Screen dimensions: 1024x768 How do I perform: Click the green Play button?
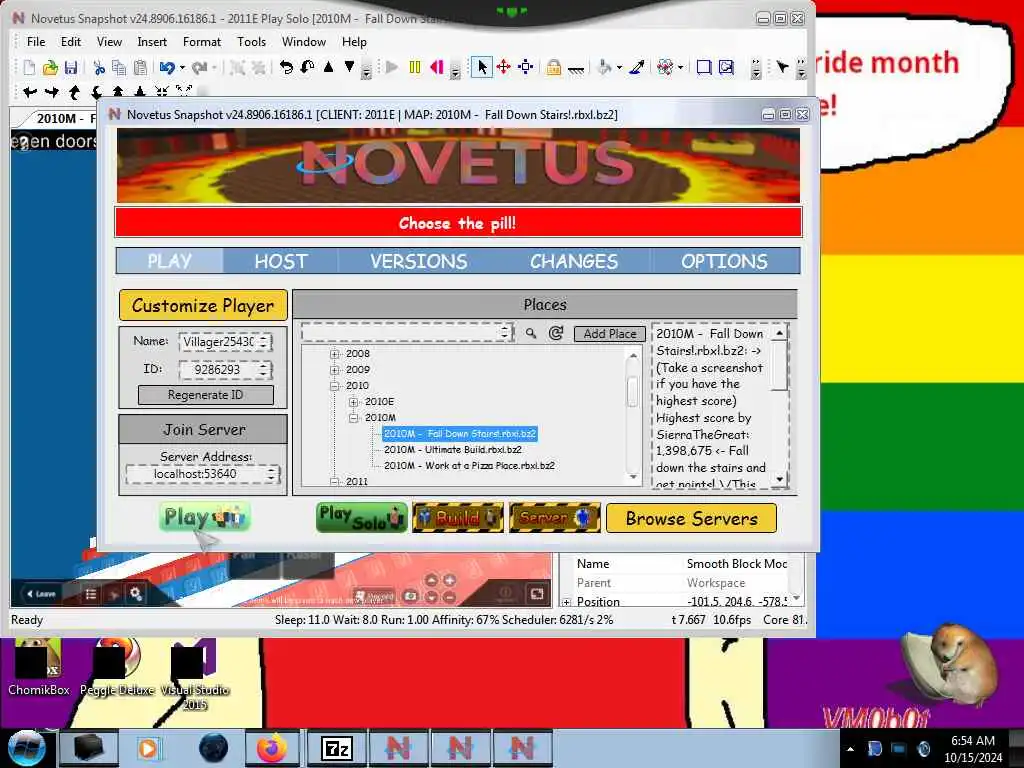pyautogui.click(x=204, y=517)
